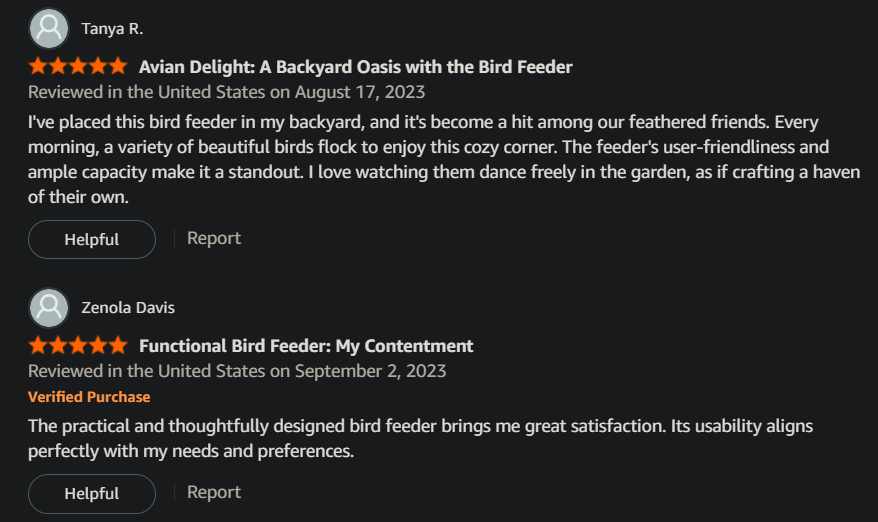Screen dimensions: 878x522
Task: Open the "Functional Bird Feeder: My Contentment" title
Action: coord(306,346)
